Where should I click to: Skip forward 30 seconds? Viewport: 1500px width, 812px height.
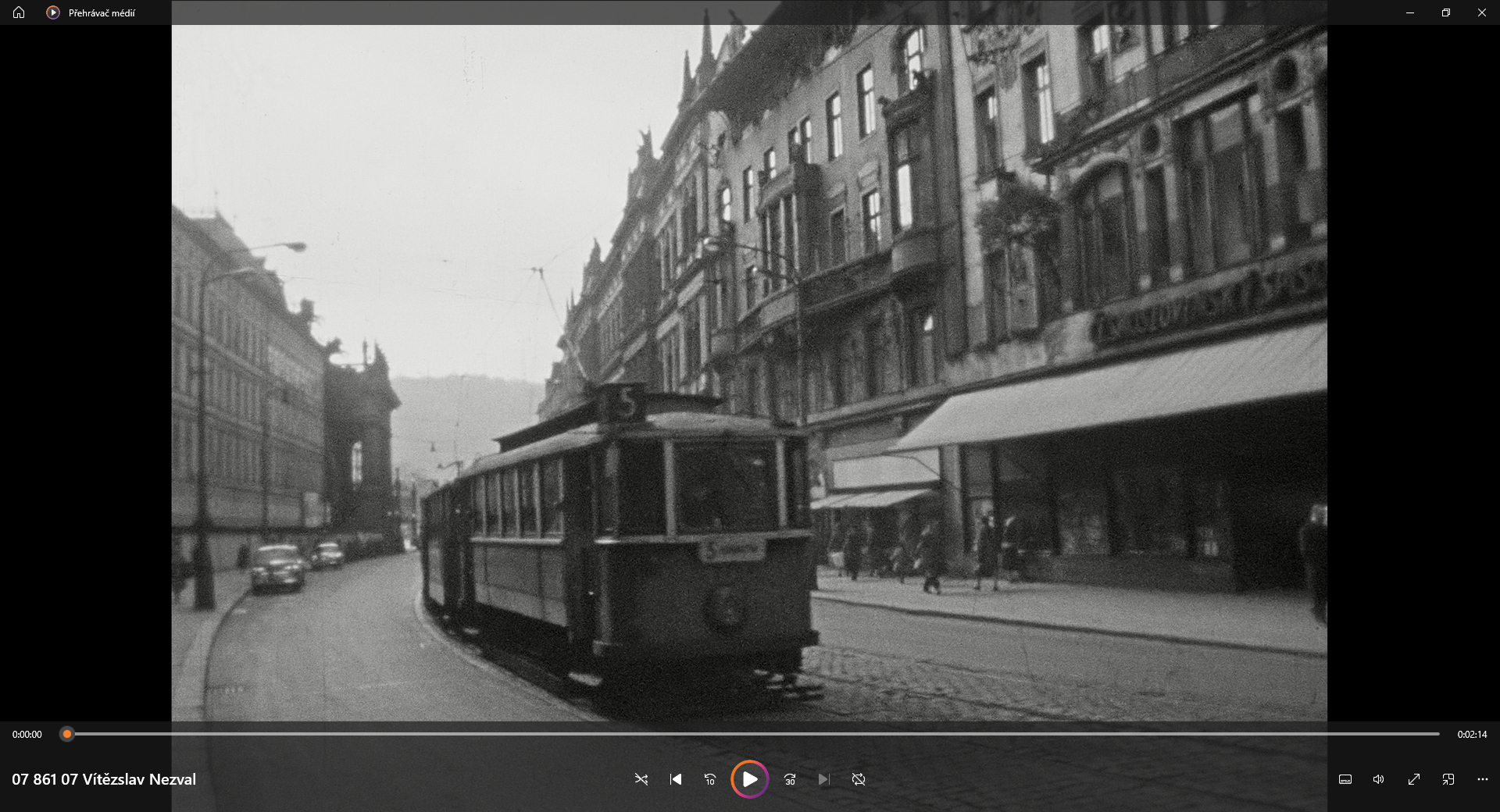pos(790,779)
